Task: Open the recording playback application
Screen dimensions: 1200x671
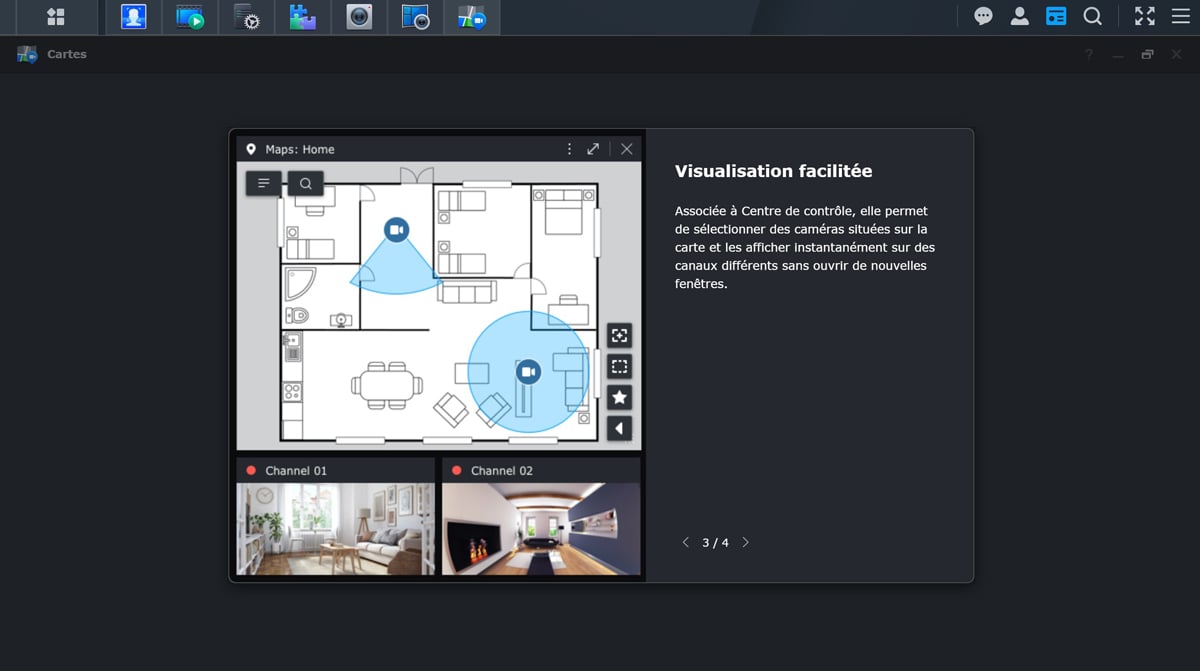Action: [x=189, y=17]
